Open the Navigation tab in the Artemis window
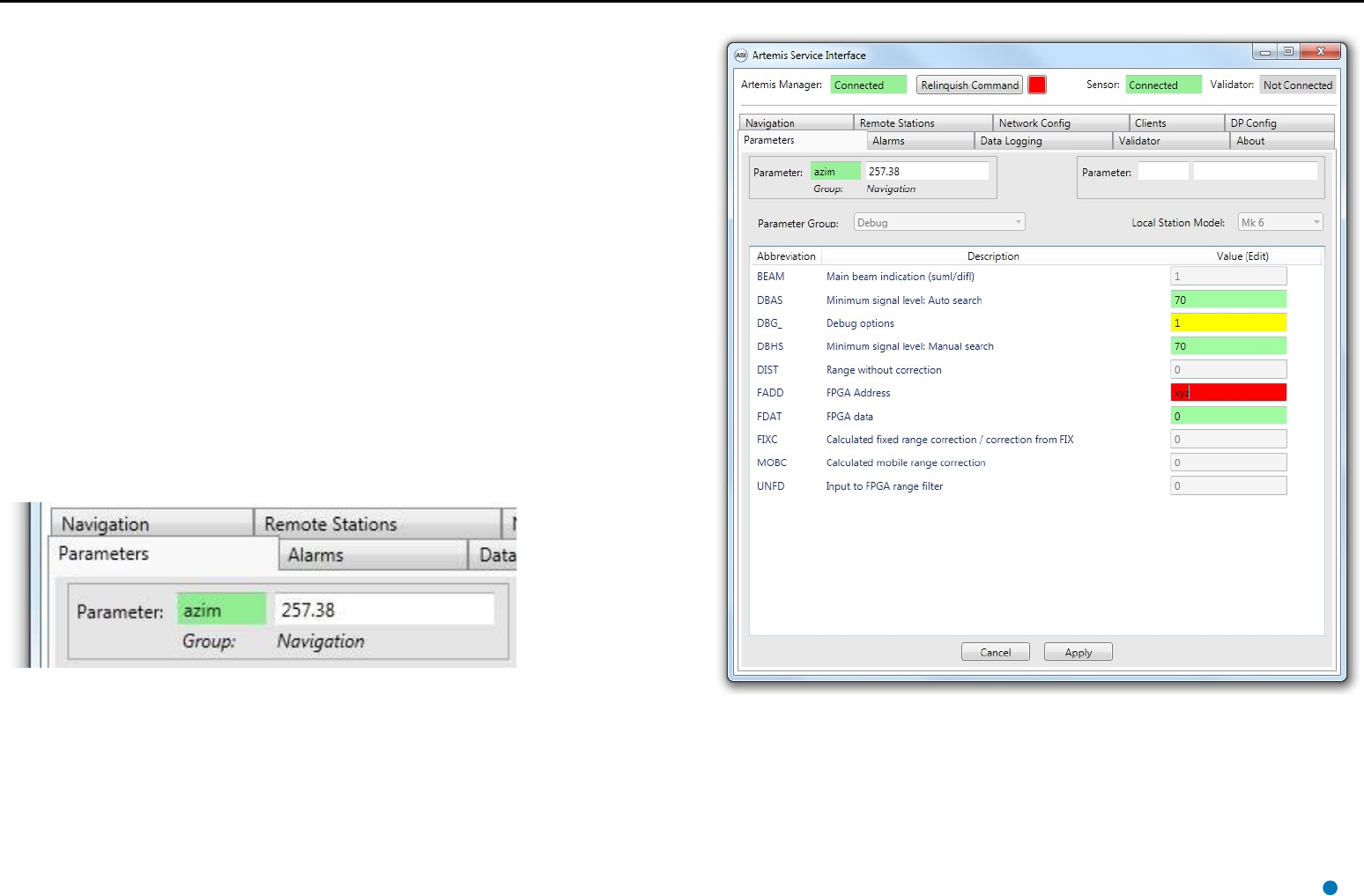The height and width of the screenshot is (896, 1364). click(x=797, y=122)
